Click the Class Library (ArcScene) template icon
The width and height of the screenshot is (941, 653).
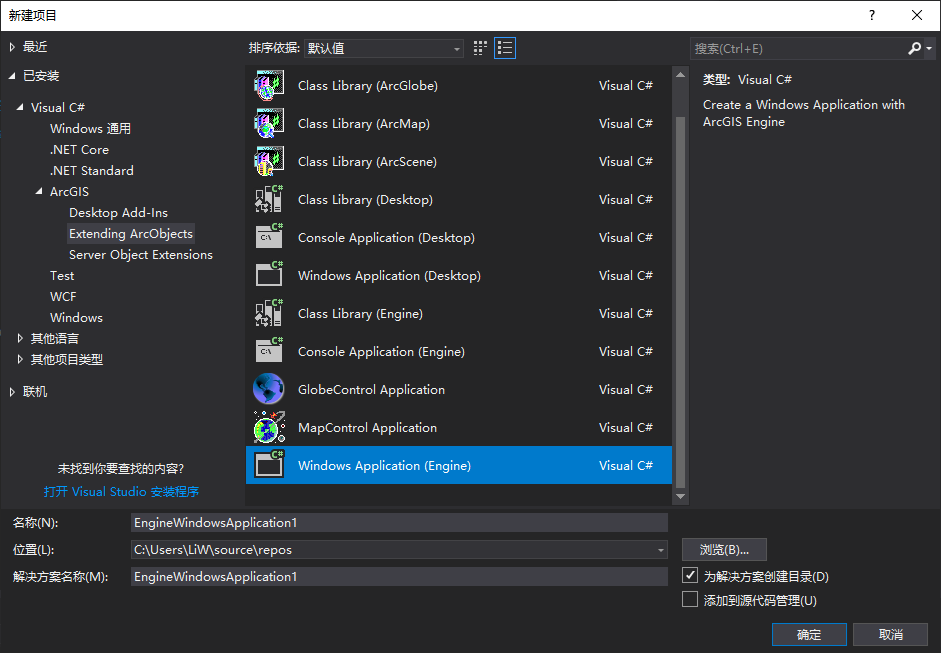click(269, 161)
